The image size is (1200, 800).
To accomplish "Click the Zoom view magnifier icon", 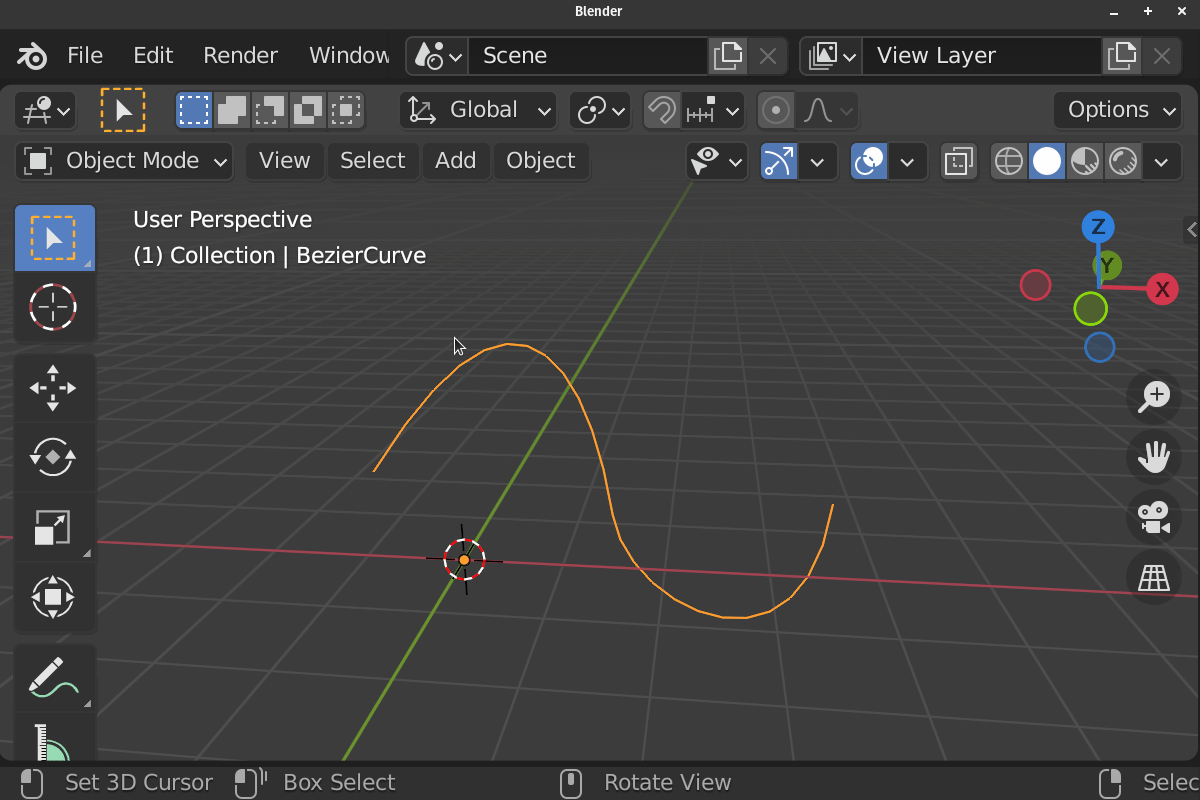I will click(1154, 396).
